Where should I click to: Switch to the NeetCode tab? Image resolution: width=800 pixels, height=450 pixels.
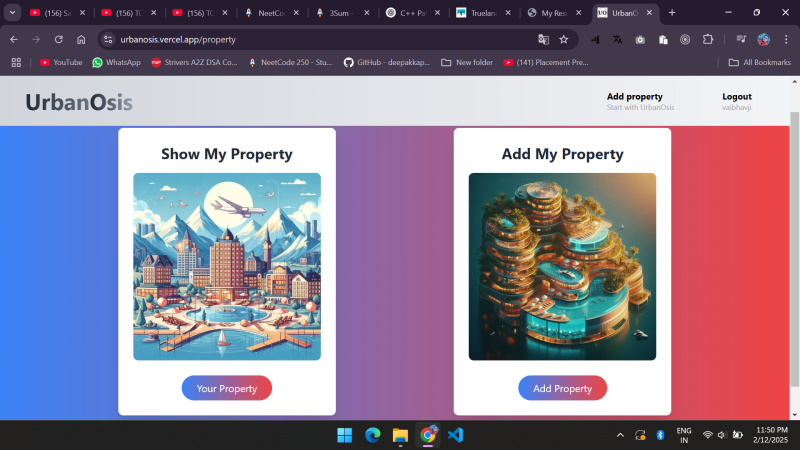click(x=271, y=13)
